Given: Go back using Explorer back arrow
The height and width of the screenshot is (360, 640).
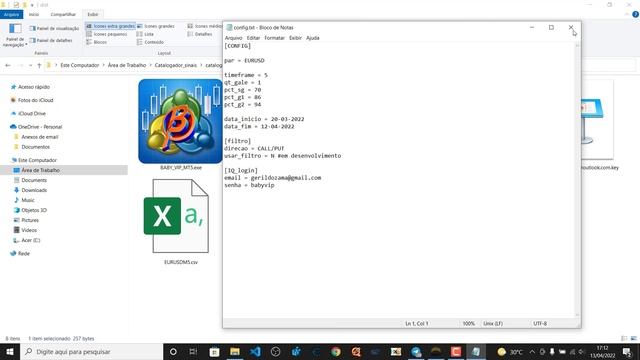Looking at the screenshot, I should 8,65.
